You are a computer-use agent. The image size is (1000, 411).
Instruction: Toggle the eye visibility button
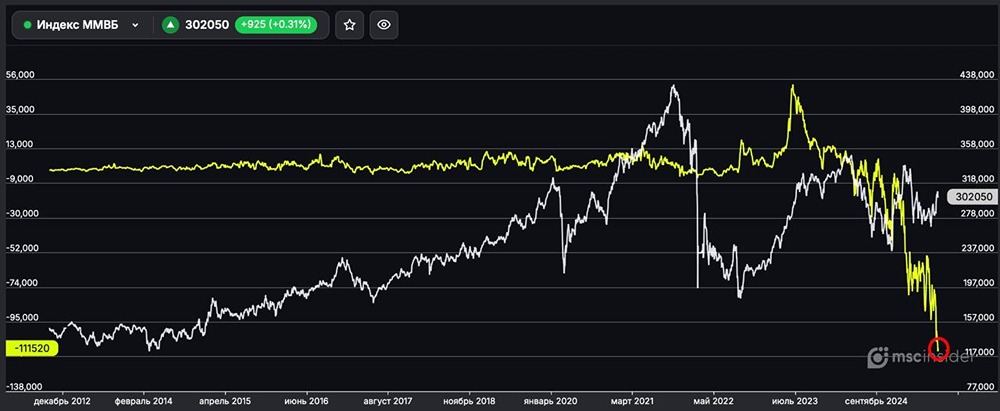(384, 25)
